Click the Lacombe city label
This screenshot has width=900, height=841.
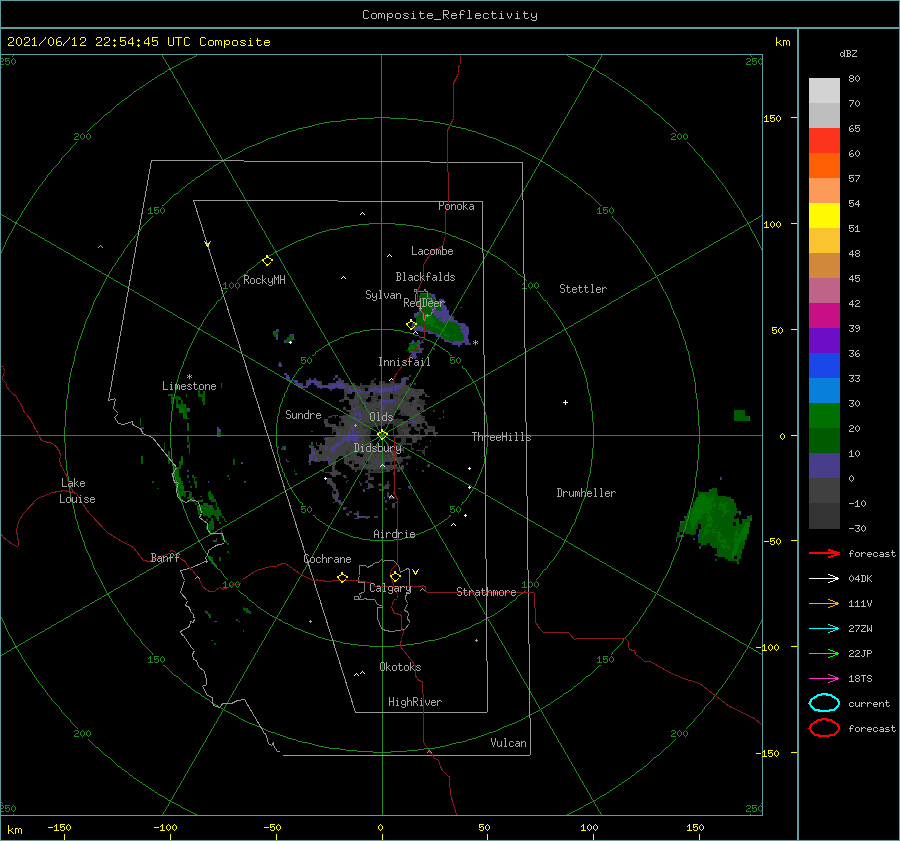tap(432, 251)
